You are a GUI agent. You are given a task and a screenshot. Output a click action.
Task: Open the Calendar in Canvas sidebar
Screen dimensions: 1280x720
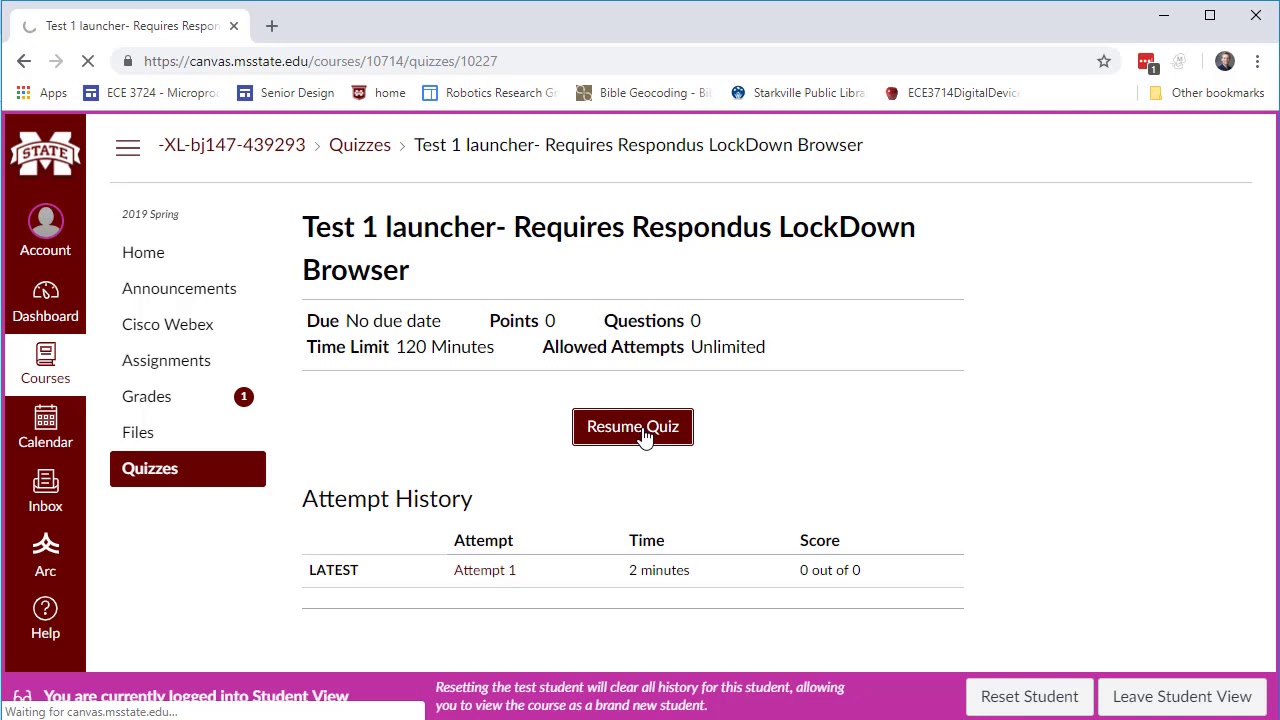pos(45,427)
